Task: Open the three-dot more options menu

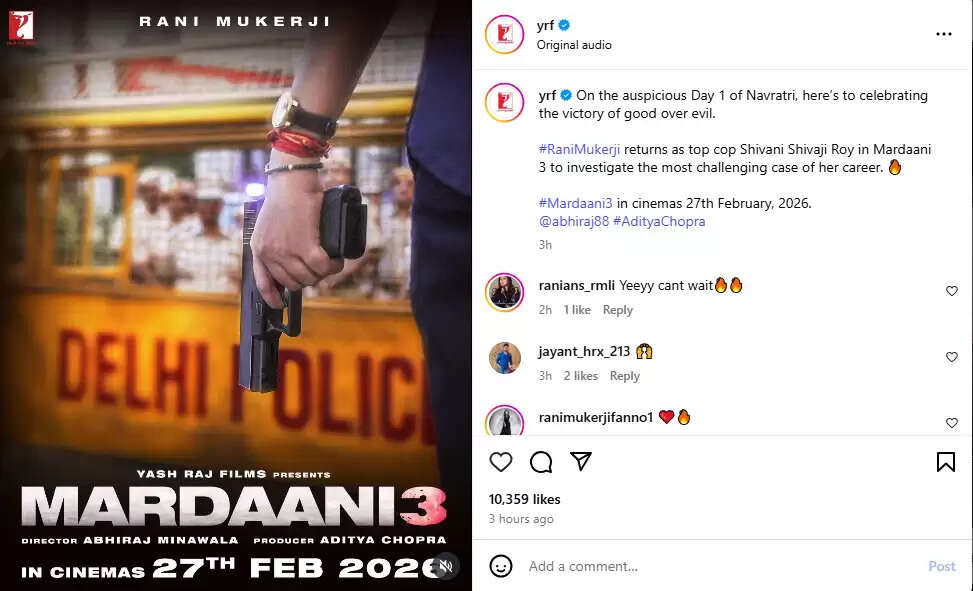Action: click(944, 34)
